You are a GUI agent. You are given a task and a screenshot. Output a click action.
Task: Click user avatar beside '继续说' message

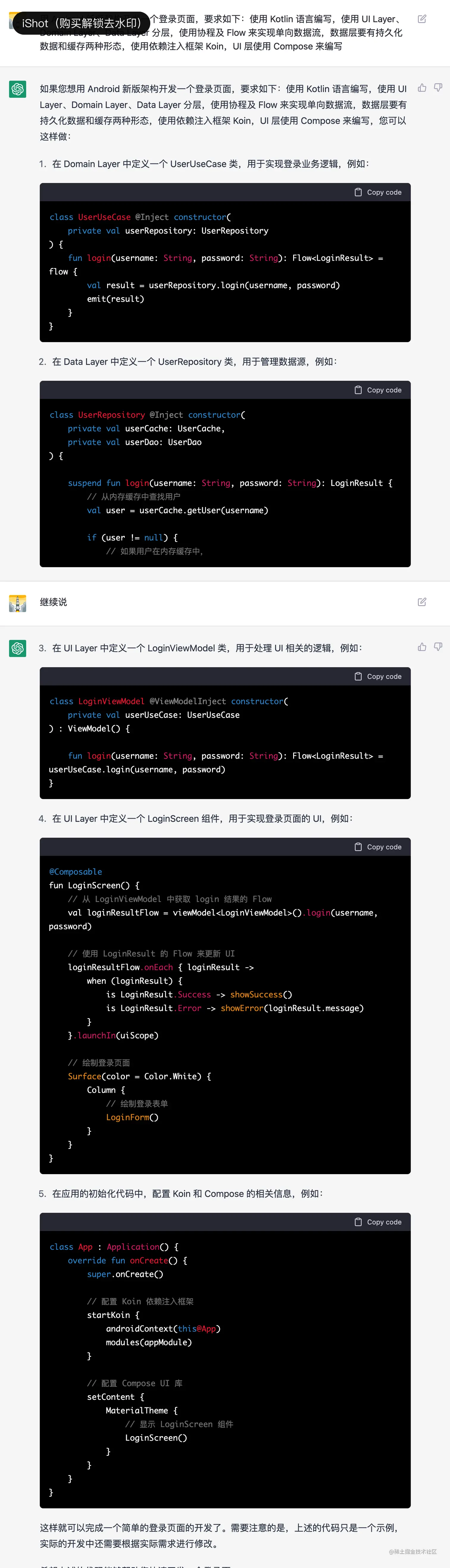pyautogui.click(x=18, y=603)
